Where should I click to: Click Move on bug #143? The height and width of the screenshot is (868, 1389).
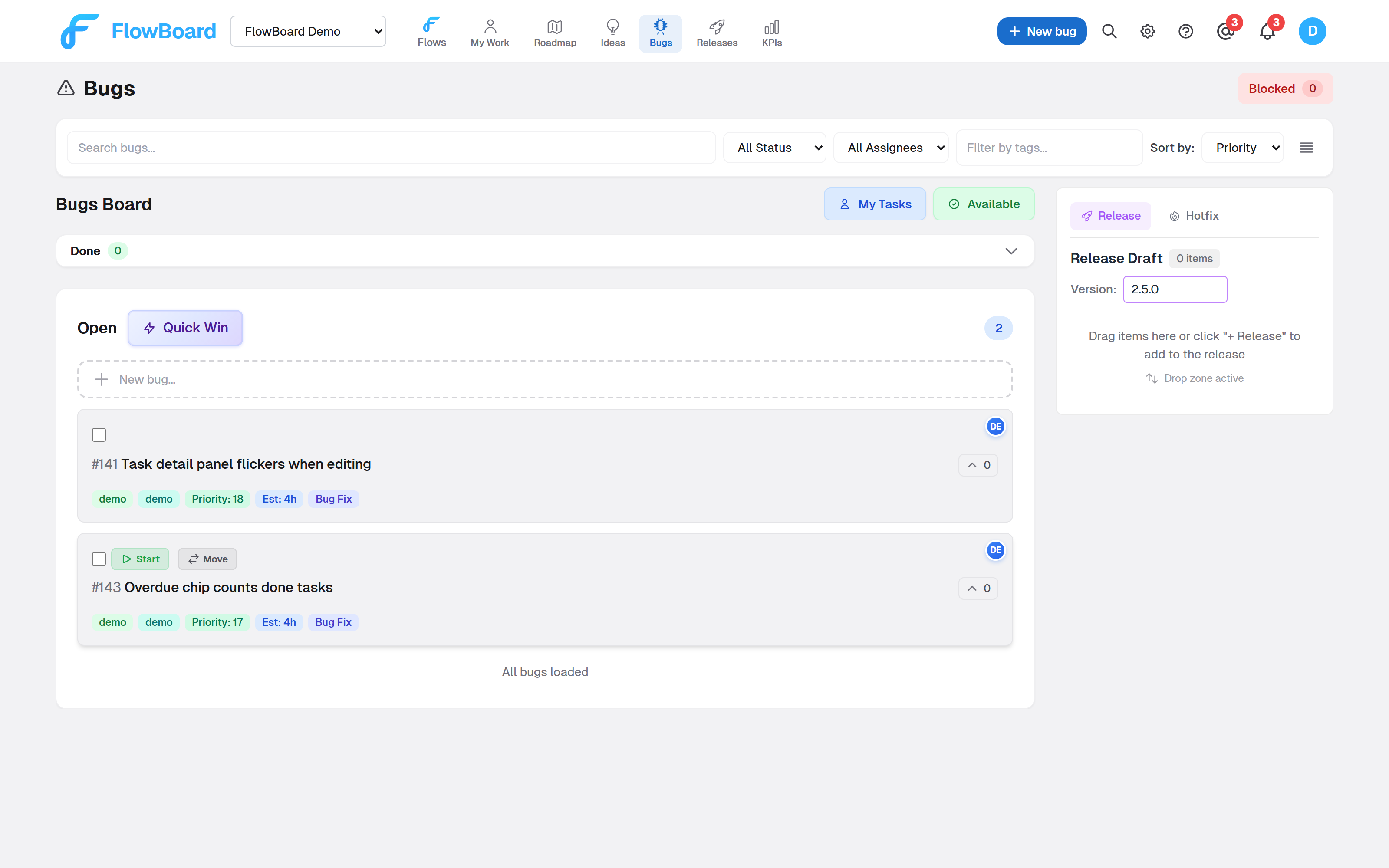207,559
